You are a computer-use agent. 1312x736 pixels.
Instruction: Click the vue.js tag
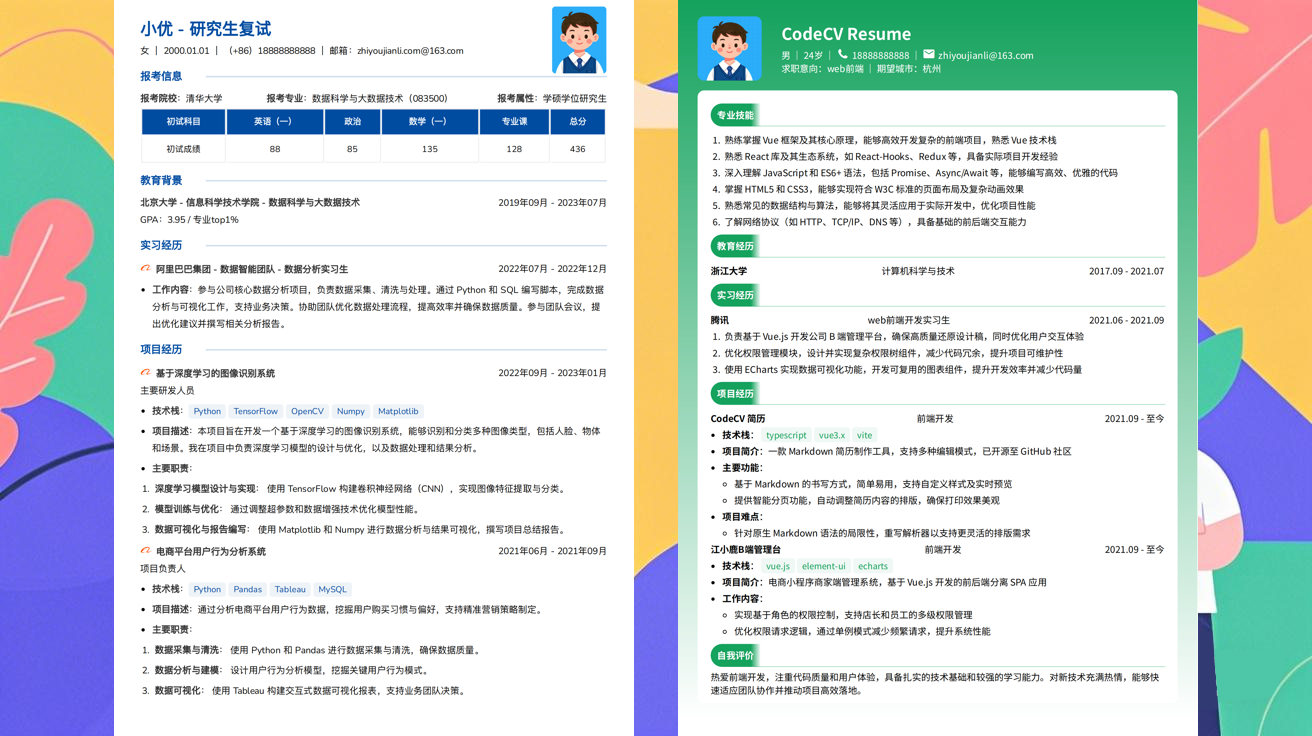[x=778, y=566]
